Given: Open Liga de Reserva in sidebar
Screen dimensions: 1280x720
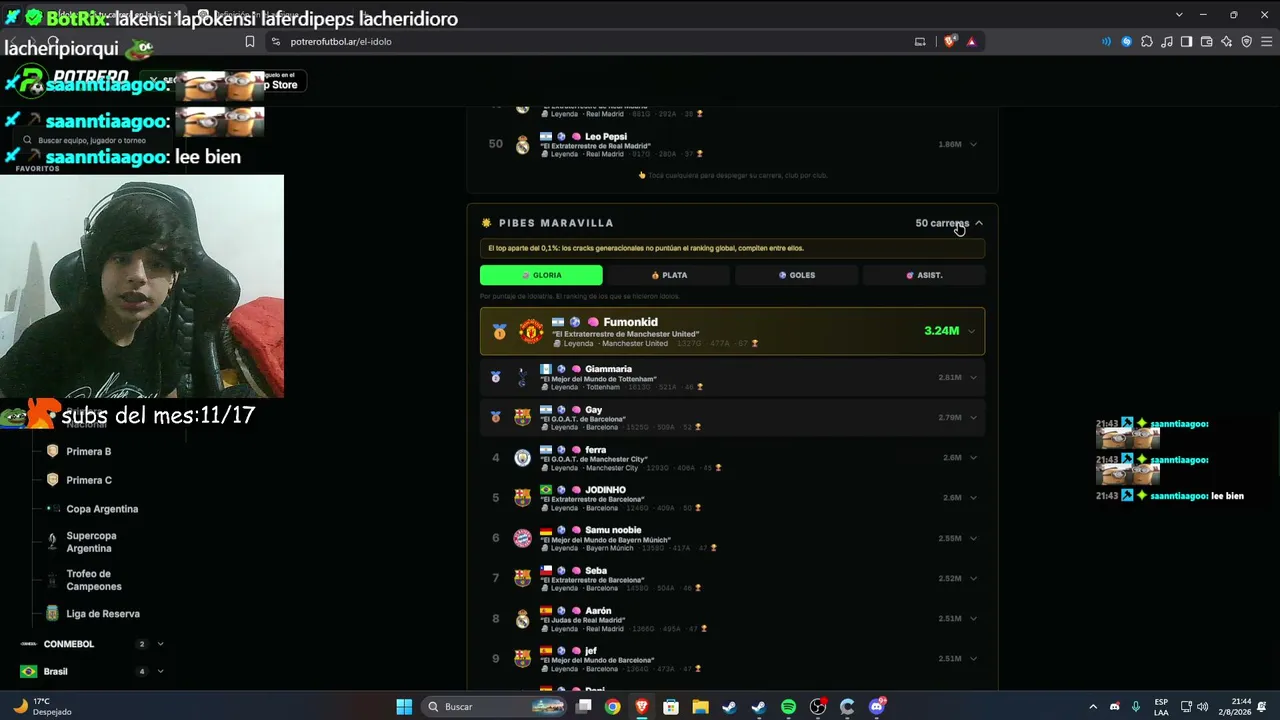Looking at the screenshot, I should 103,614.
